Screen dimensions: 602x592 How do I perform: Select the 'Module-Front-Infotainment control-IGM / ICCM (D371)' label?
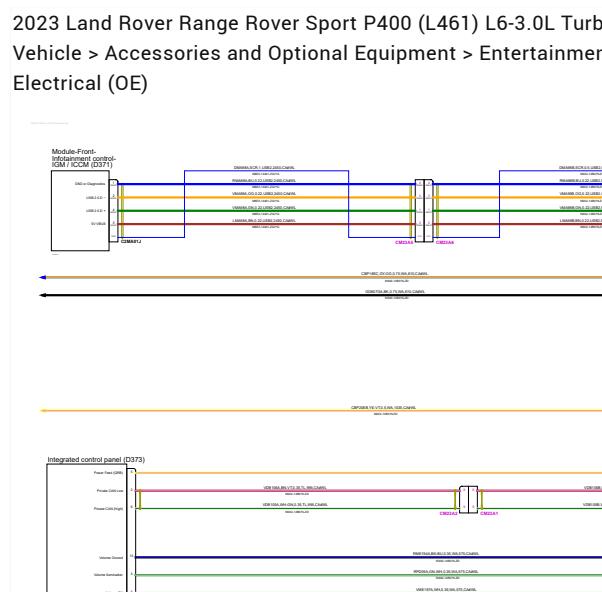pyautogui.click(x=83, y=158)
